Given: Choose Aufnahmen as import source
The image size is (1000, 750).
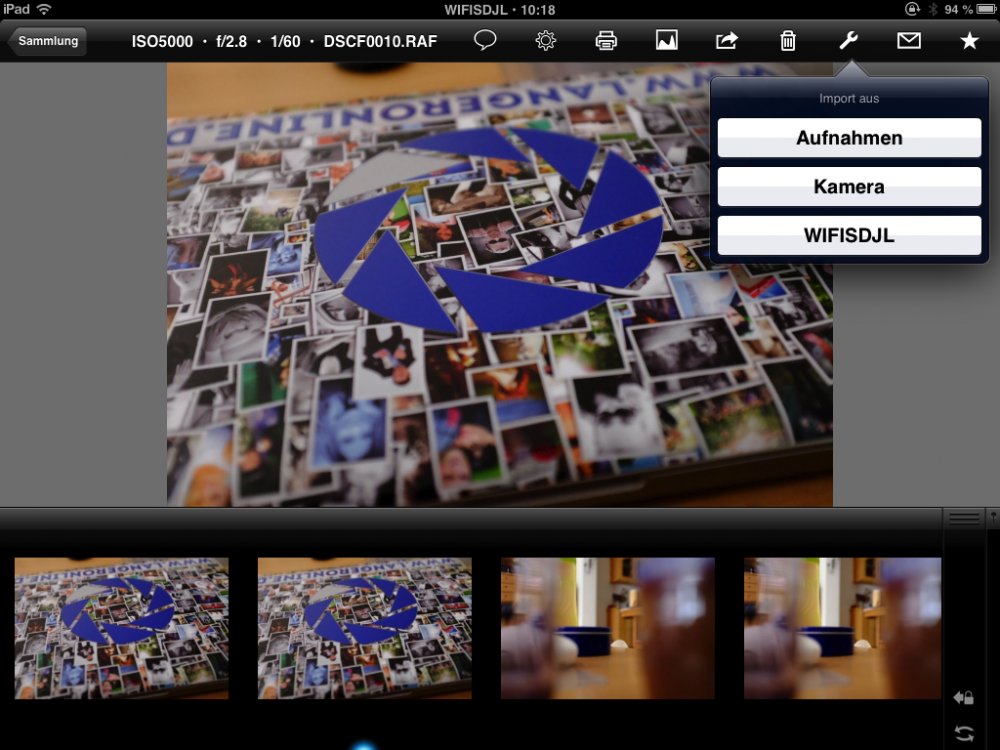Looking at the screenshot, I should pyautogui.click(x=849, y=138).
